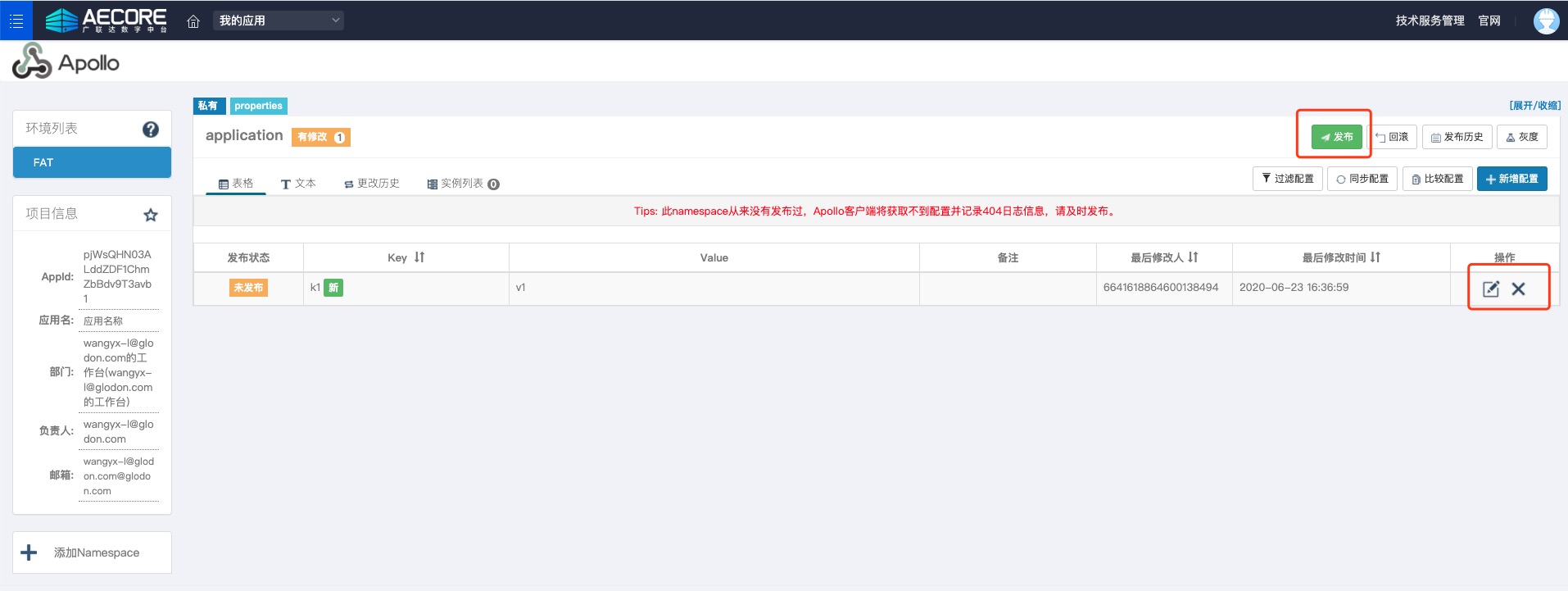Click the edit icon for key k1
Screen dimensions: 1568x591
[x=1490, y=289]
